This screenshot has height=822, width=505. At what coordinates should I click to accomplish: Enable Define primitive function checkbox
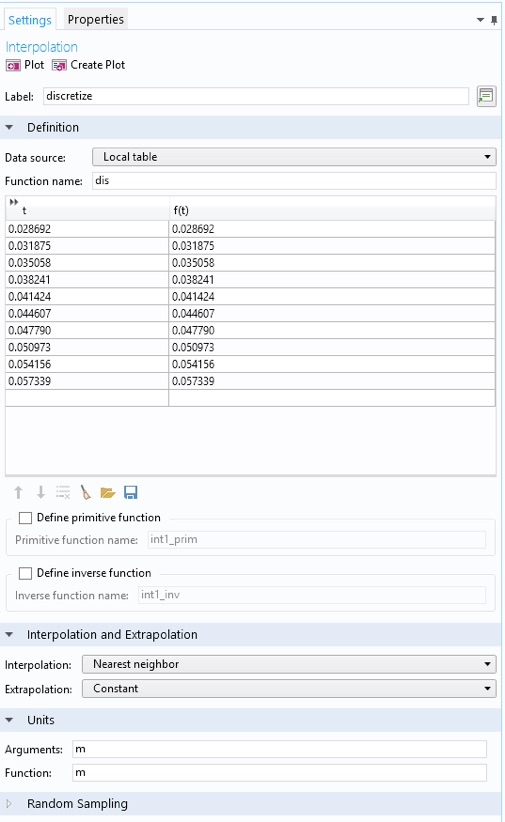point(25,518)
